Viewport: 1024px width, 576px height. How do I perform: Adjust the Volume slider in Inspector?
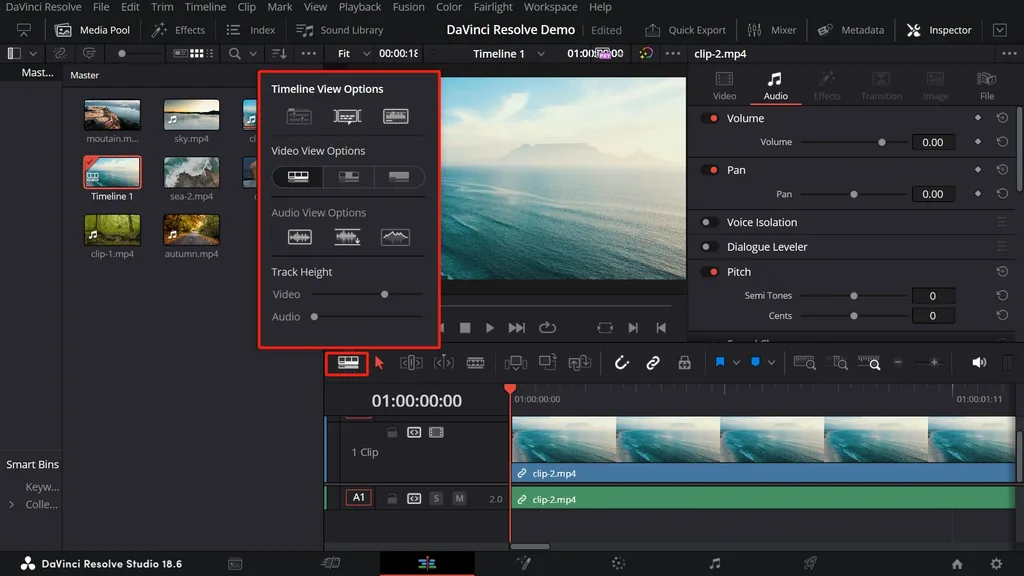pyautogui.click(x=882, y=142)
